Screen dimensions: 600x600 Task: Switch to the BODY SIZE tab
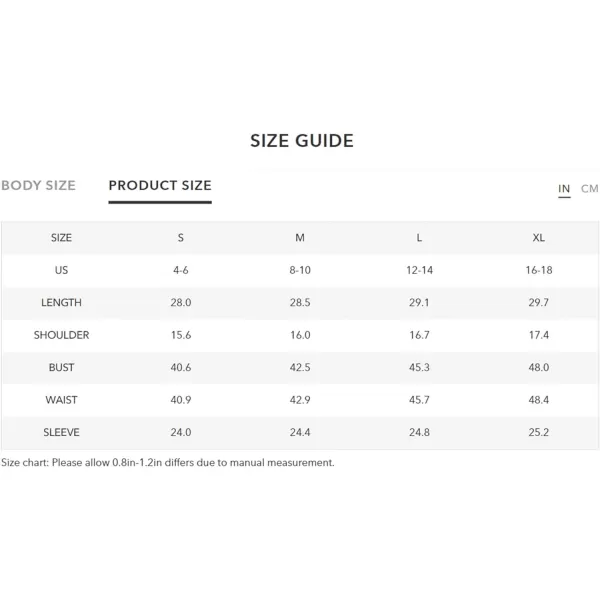click(38, 186)
